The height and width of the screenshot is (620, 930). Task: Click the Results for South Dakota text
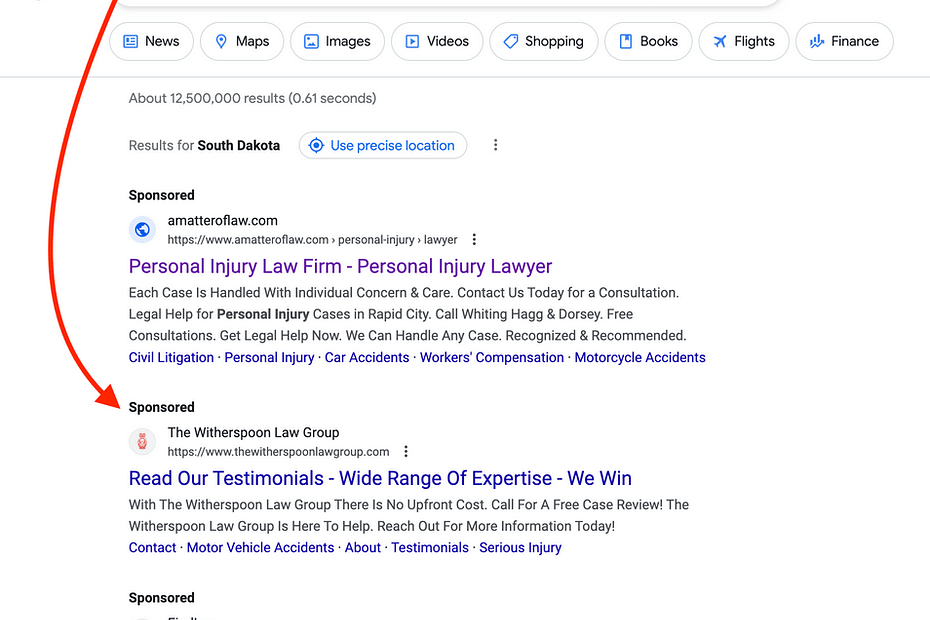click(205, 145)
